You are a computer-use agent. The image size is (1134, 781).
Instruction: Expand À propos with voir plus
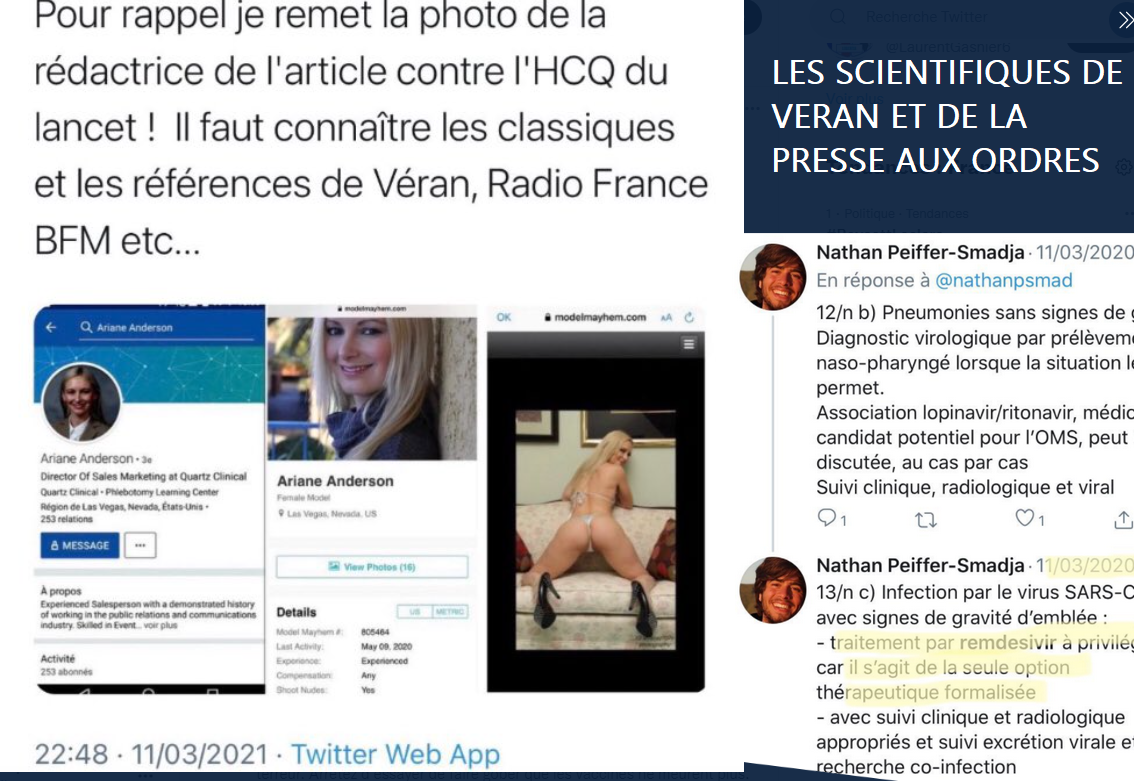coord(161,625)
